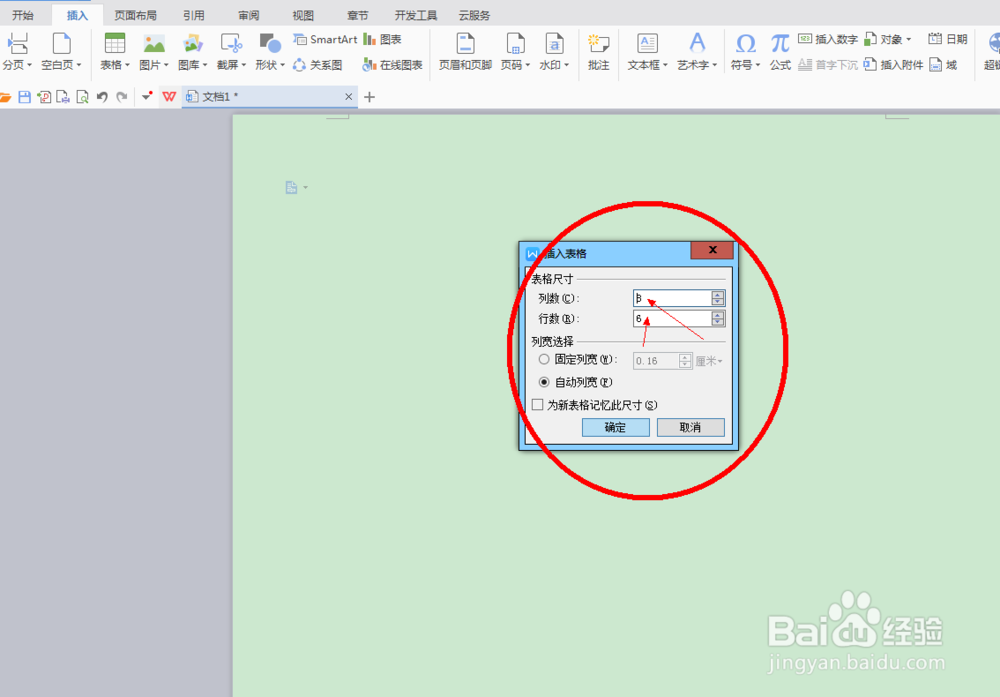This screenshot has width=1000, height=697.
Task: Click the open folder icon in quick toolbar
Action: coord(5,97)
